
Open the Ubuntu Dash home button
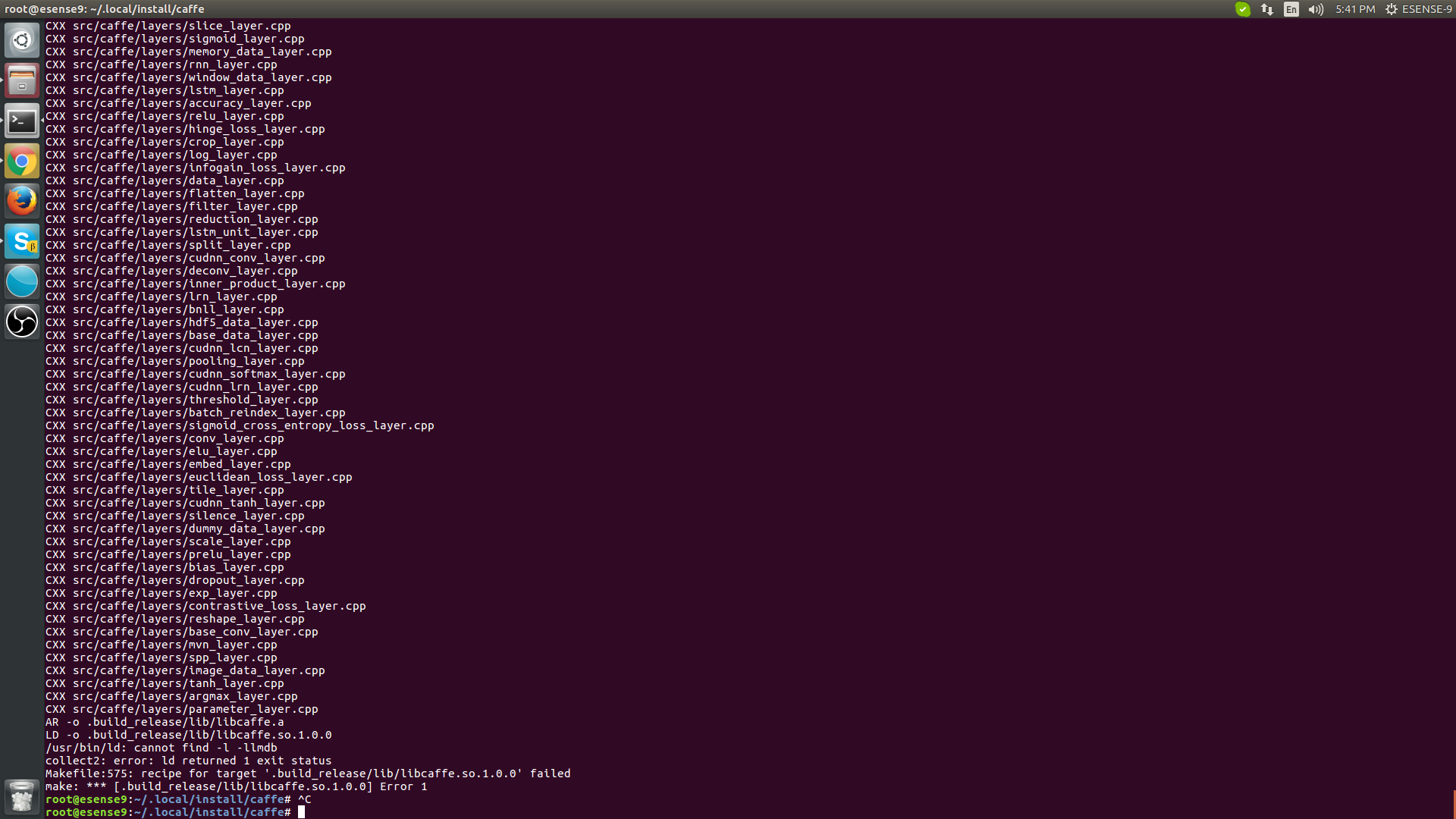(21, 39)
